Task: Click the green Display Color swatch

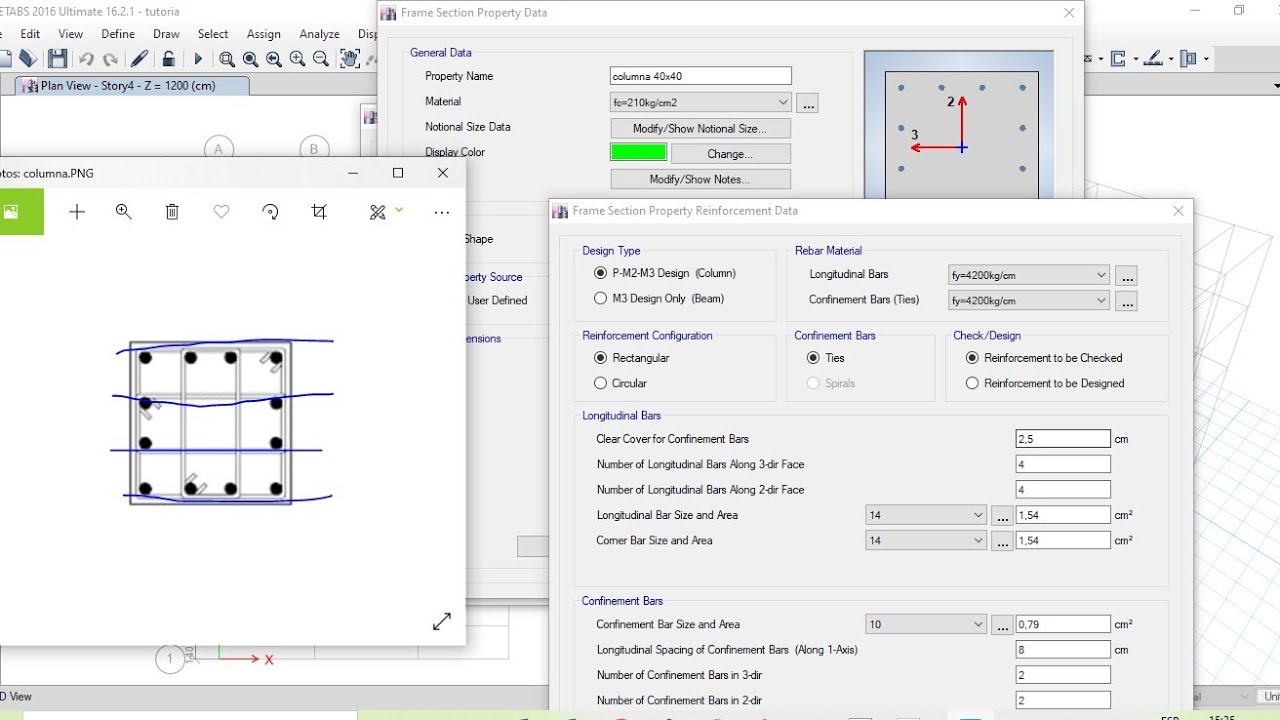Action: click(638, 152)
